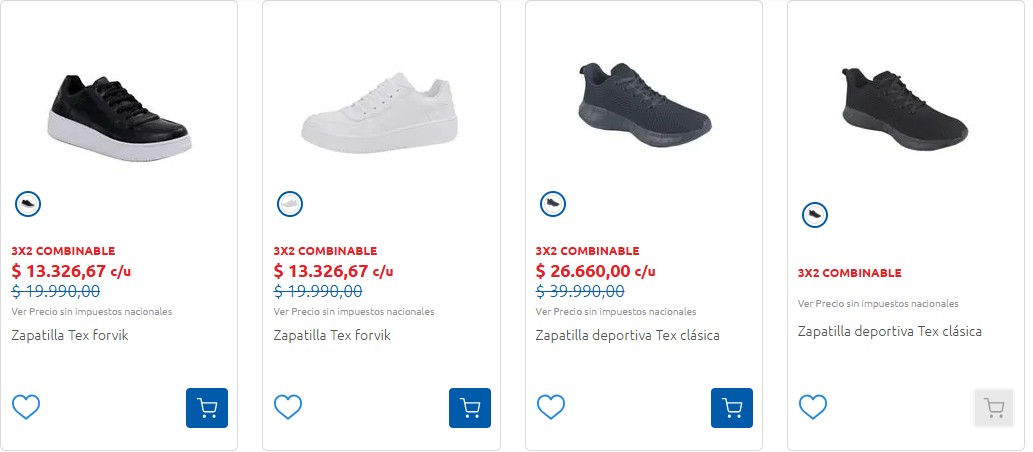Click disabled cart icon on last product

point(994,408)
